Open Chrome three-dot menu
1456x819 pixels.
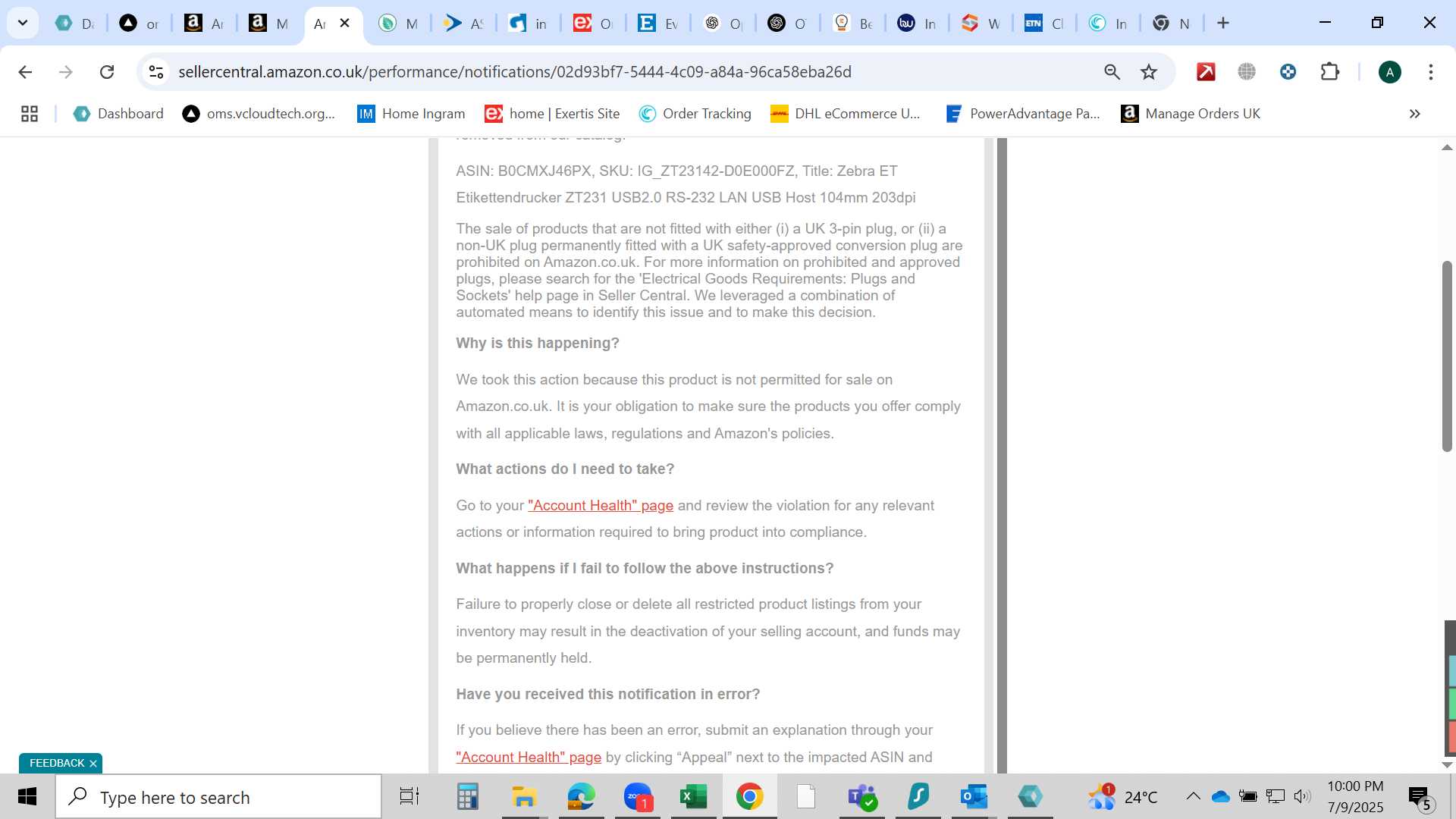click(1431, 72)
